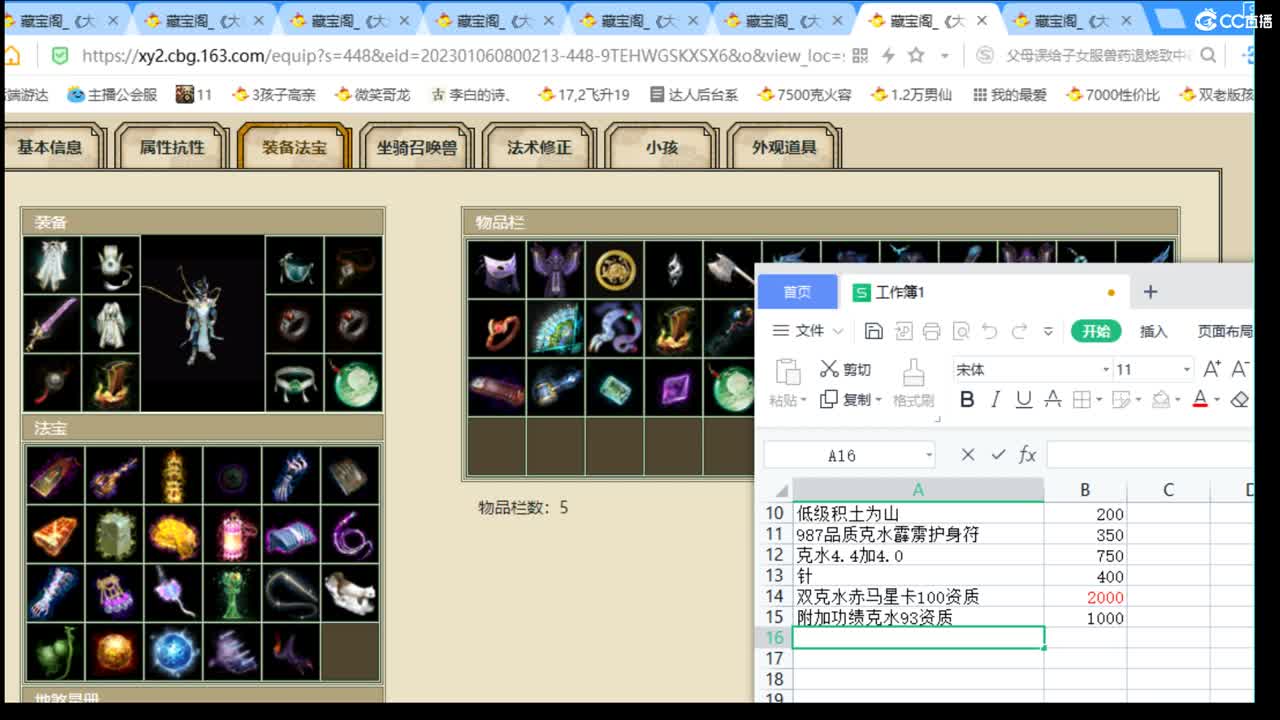
Task: Click the 我的最爱 bookmark
Action: 1009,95
